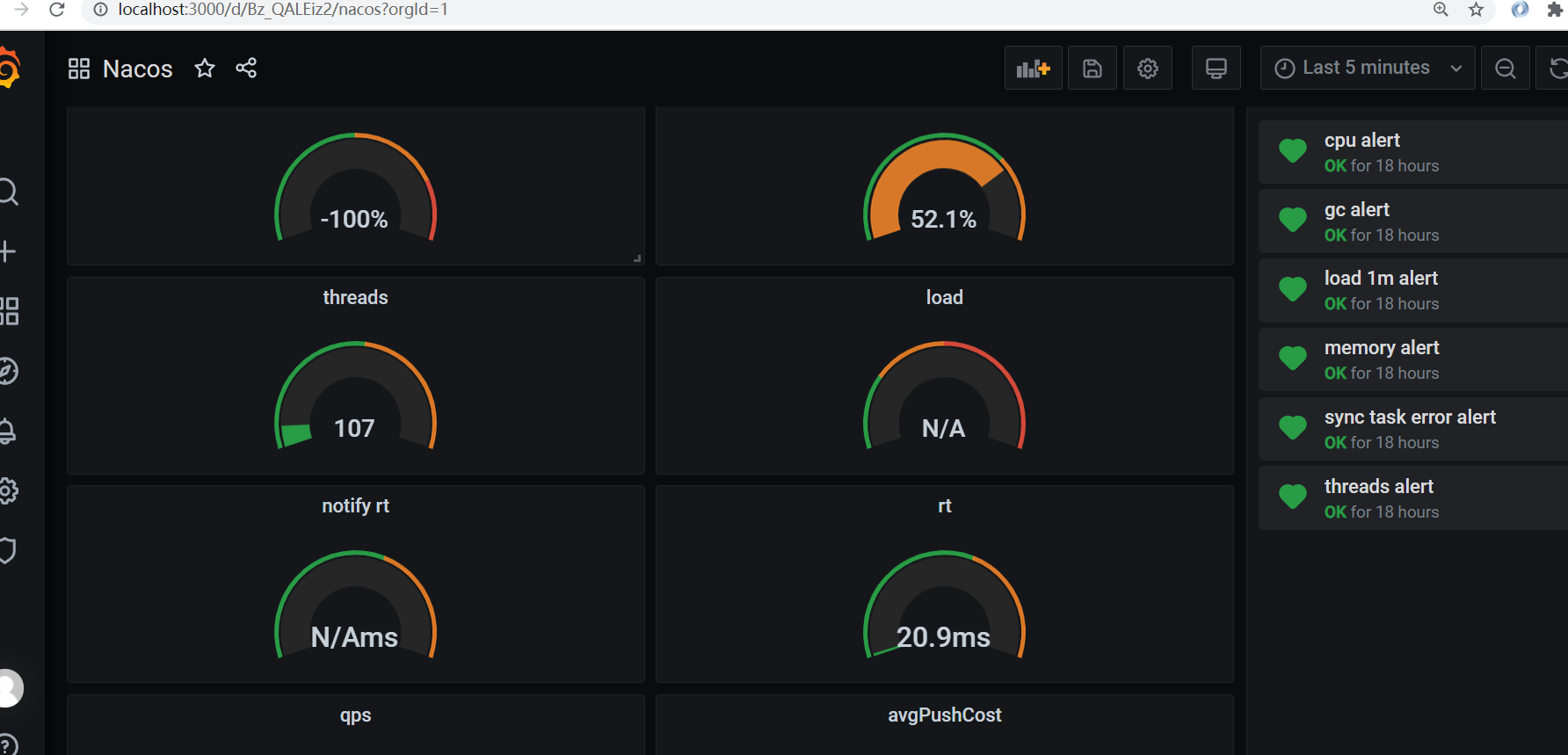Click the load 1m alert entry
The width and height of the screenshot is (1568, 755).
tap(1413, 290)
